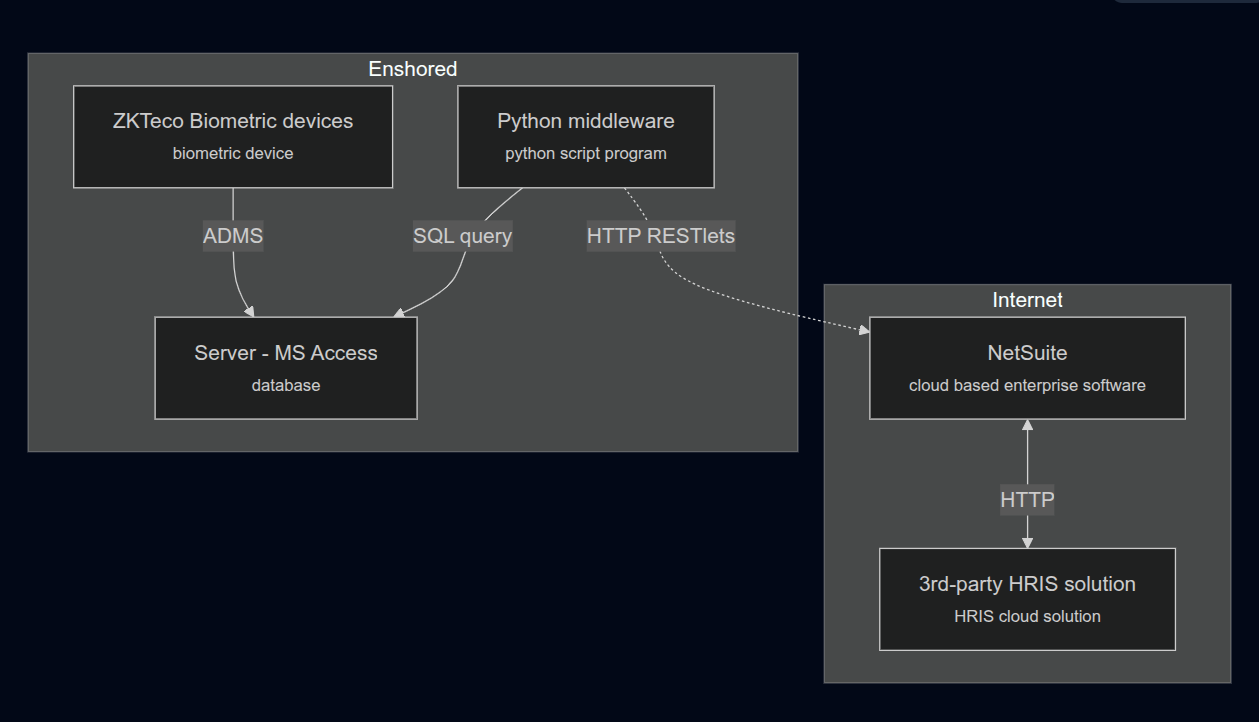Click the Enshored group title

(413, 69)
